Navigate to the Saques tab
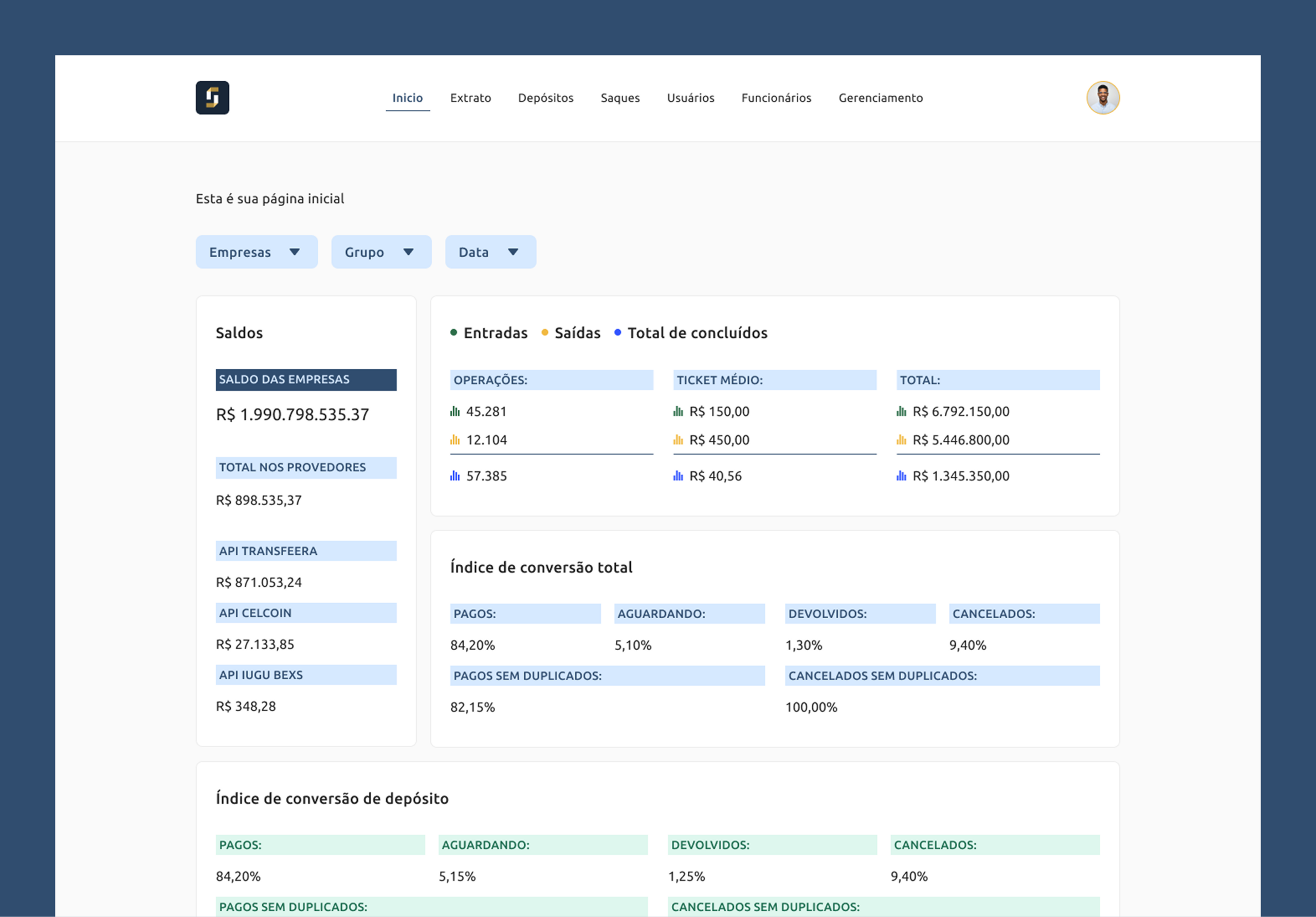This screenshot has width=1316, height=917. tap(620, 98)
